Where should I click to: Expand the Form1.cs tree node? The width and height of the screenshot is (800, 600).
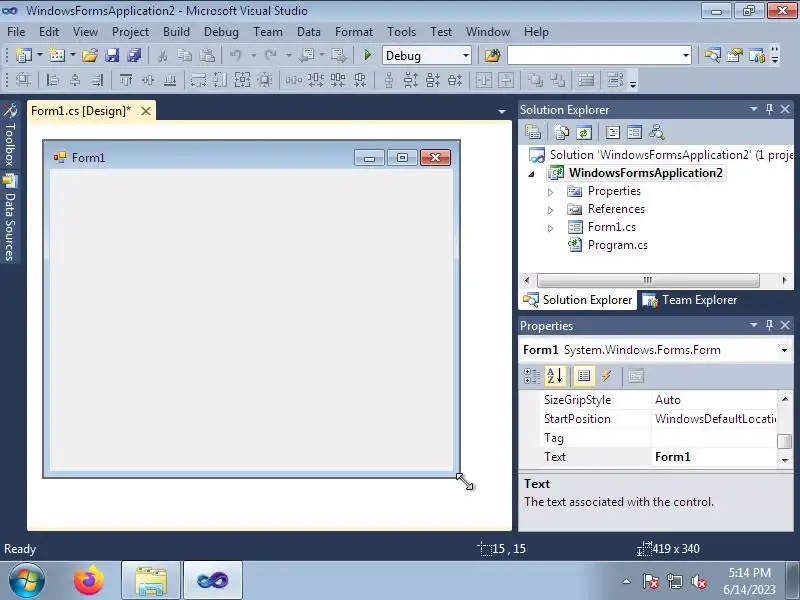551,228
